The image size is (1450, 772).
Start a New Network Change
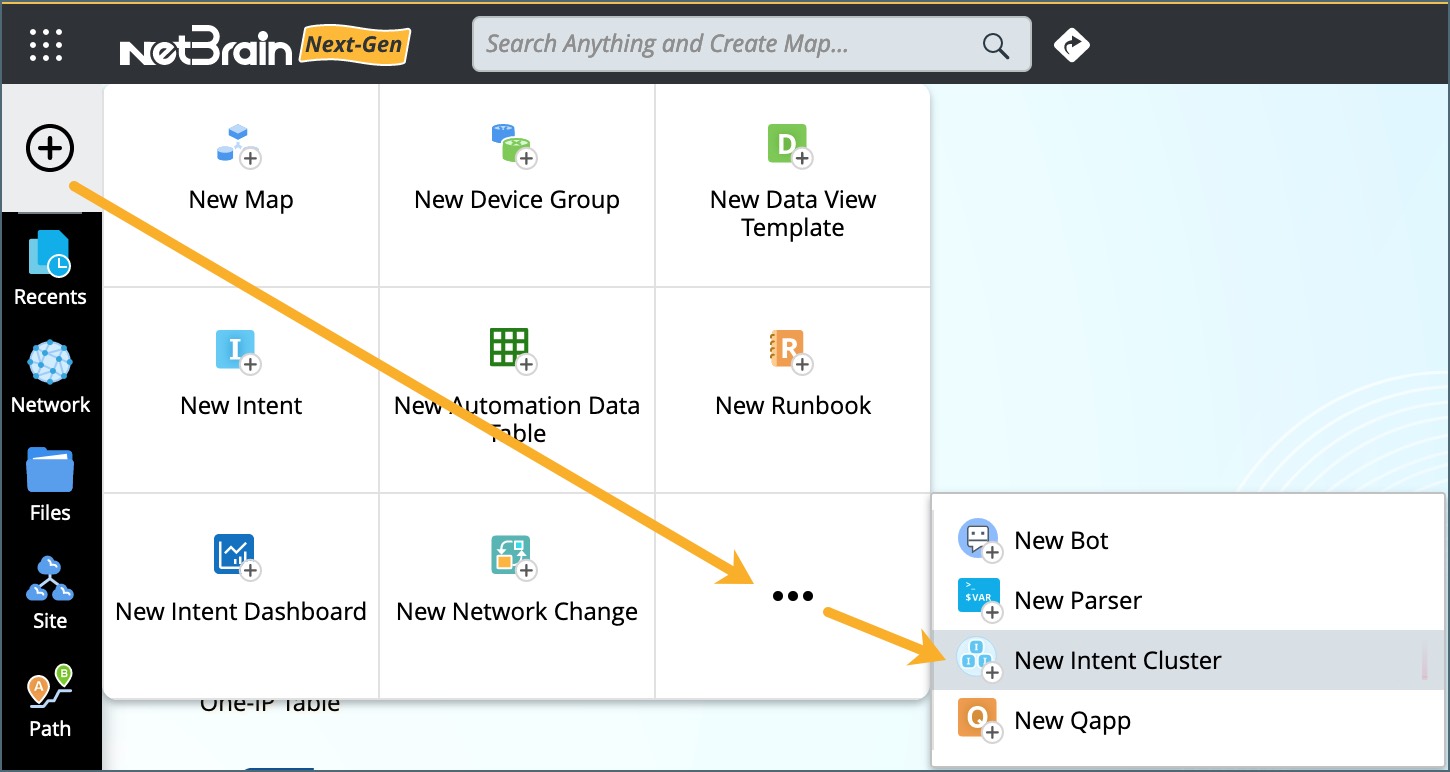click(517, 581)
